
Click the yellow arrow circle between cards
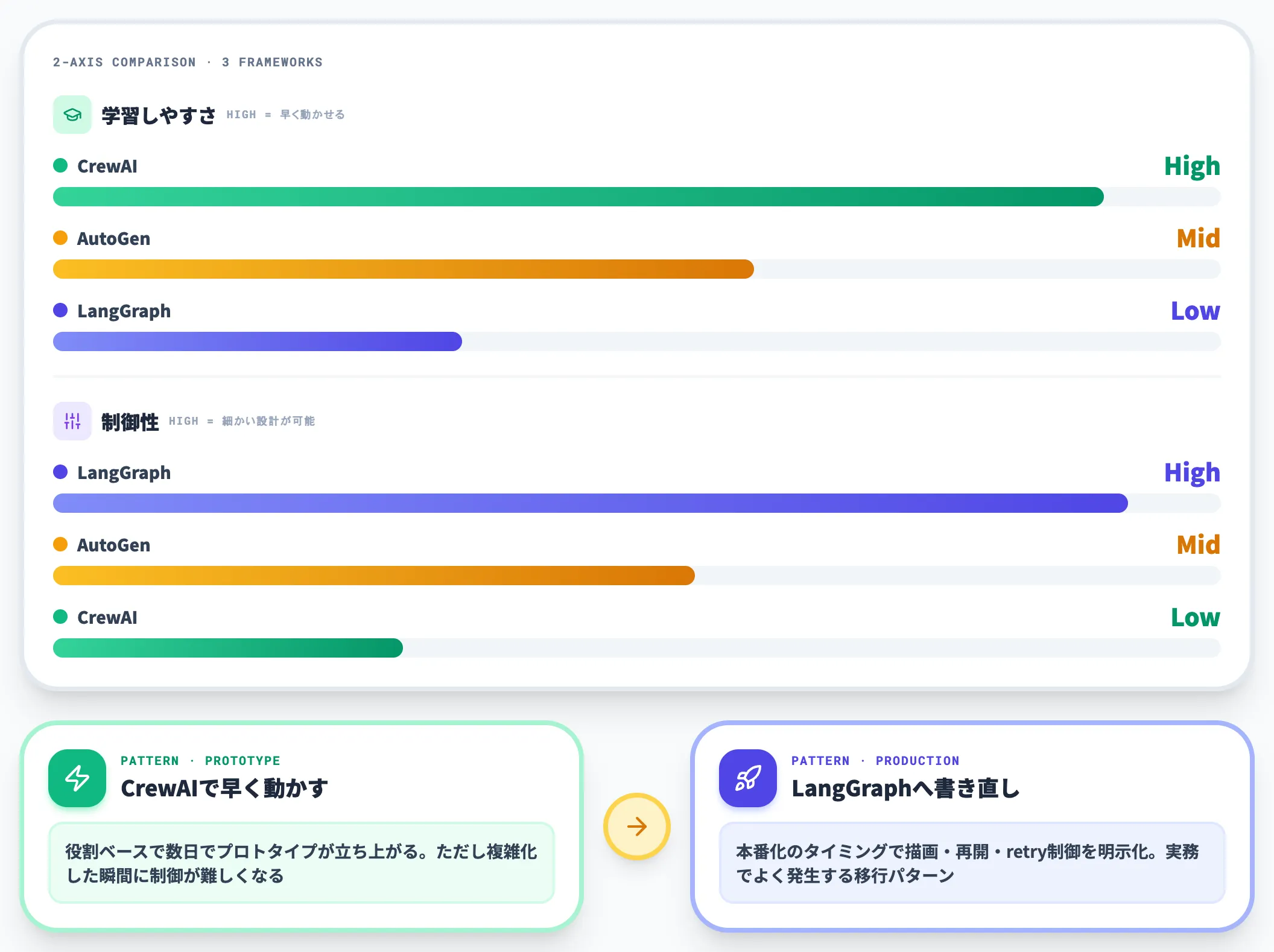coord(637,827)
